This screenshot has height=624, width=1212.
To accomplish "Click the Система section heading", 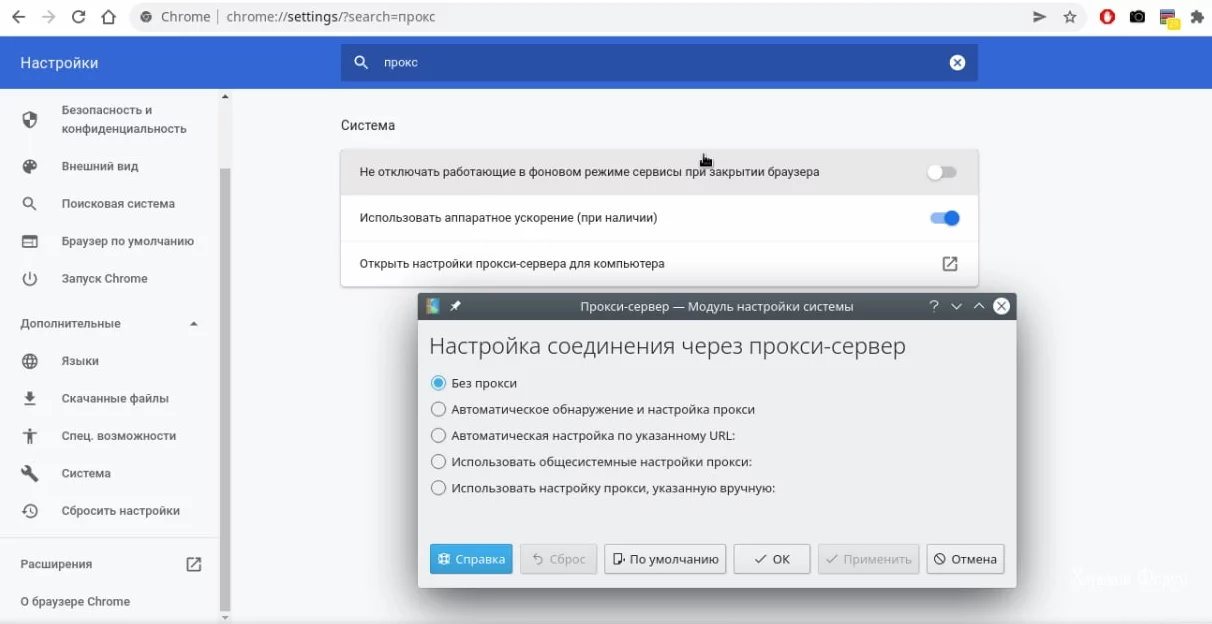I will tap(368, 125).
